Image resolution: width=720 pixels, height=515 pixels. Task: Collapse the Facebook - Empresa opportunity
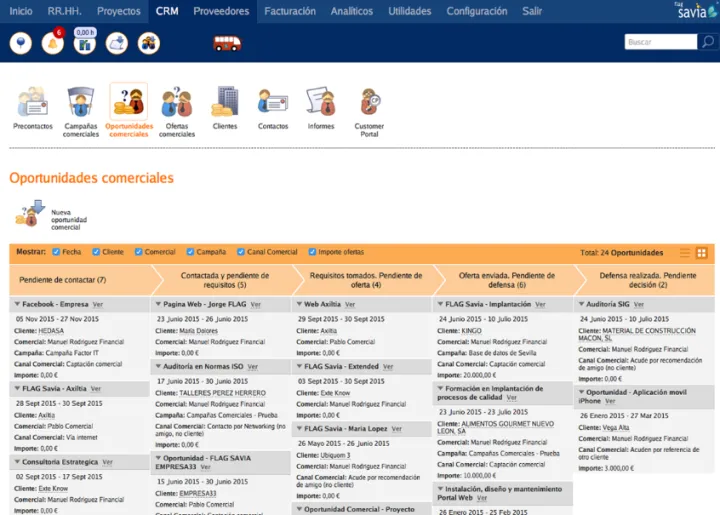16,303
